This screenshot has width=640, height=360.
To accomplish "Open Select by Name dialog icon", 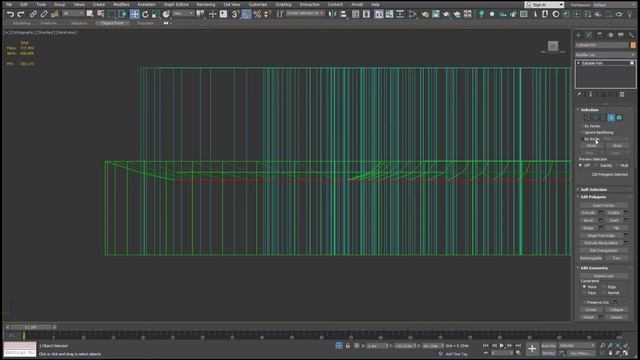I will coord(100,14).
